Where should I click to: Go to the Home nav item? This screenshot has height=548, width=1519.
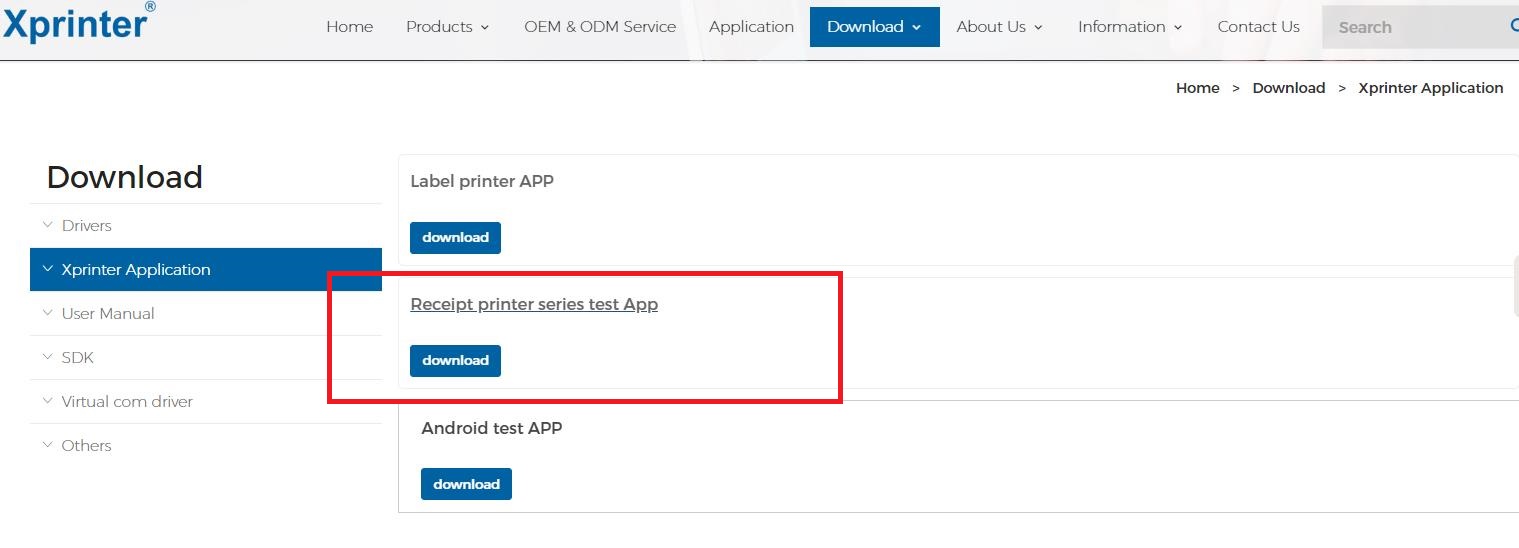[x=350, y=27]
